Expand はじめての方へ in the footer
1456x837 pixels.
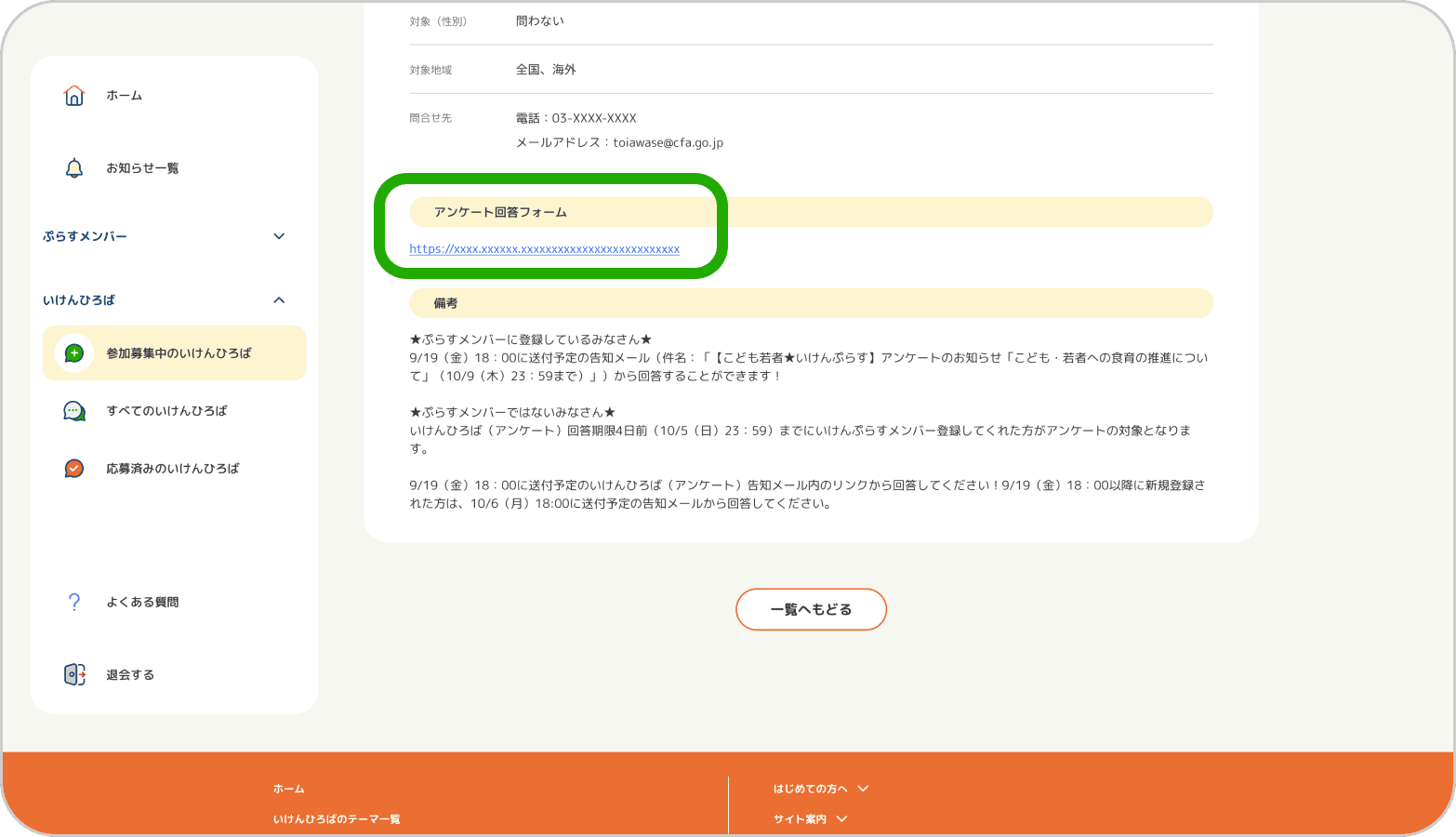pos(818,788)
